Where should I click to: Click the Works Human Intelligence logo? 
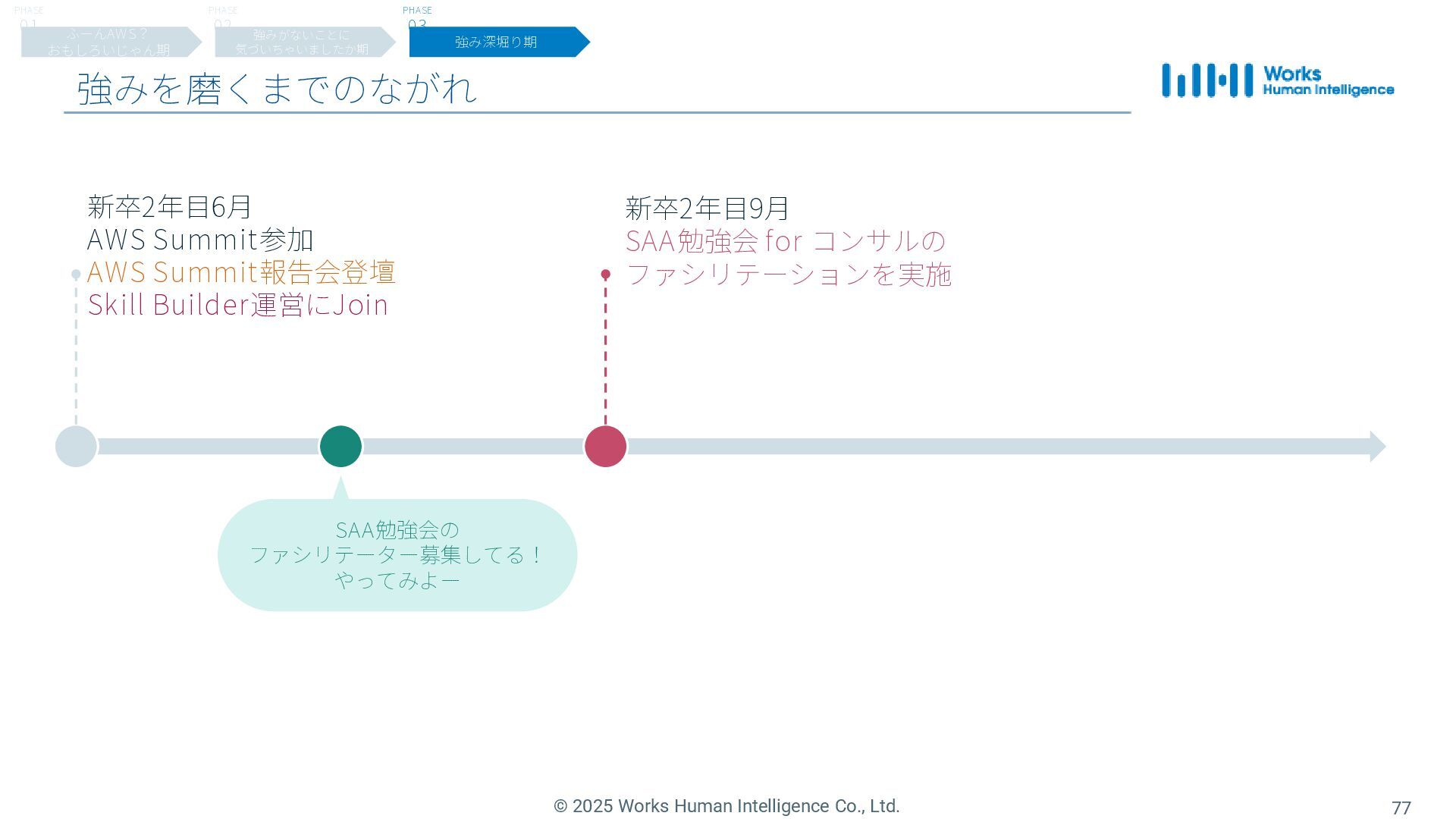pyautogui.click(x=1278, y=80)
